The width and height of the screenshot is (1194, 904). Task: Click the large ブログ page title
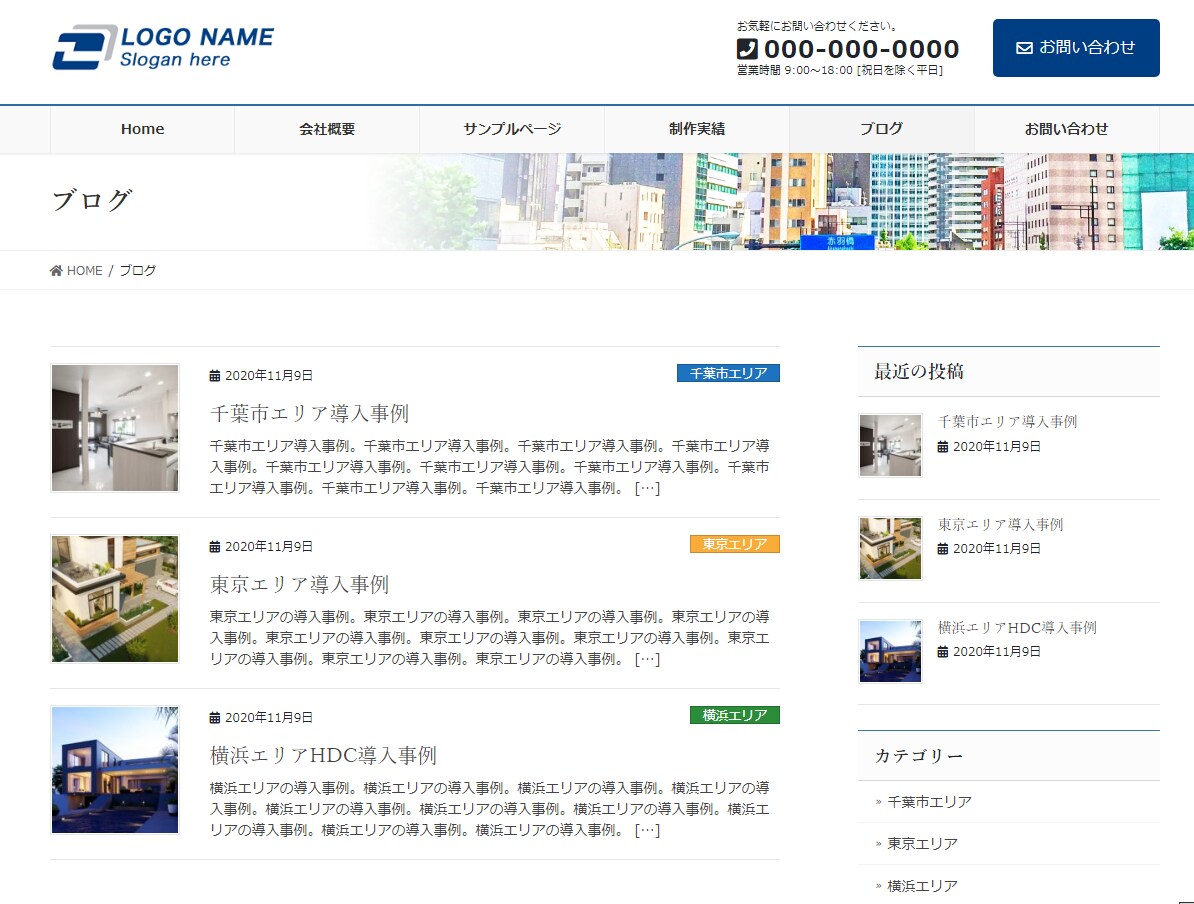click(x=92, y=200)
